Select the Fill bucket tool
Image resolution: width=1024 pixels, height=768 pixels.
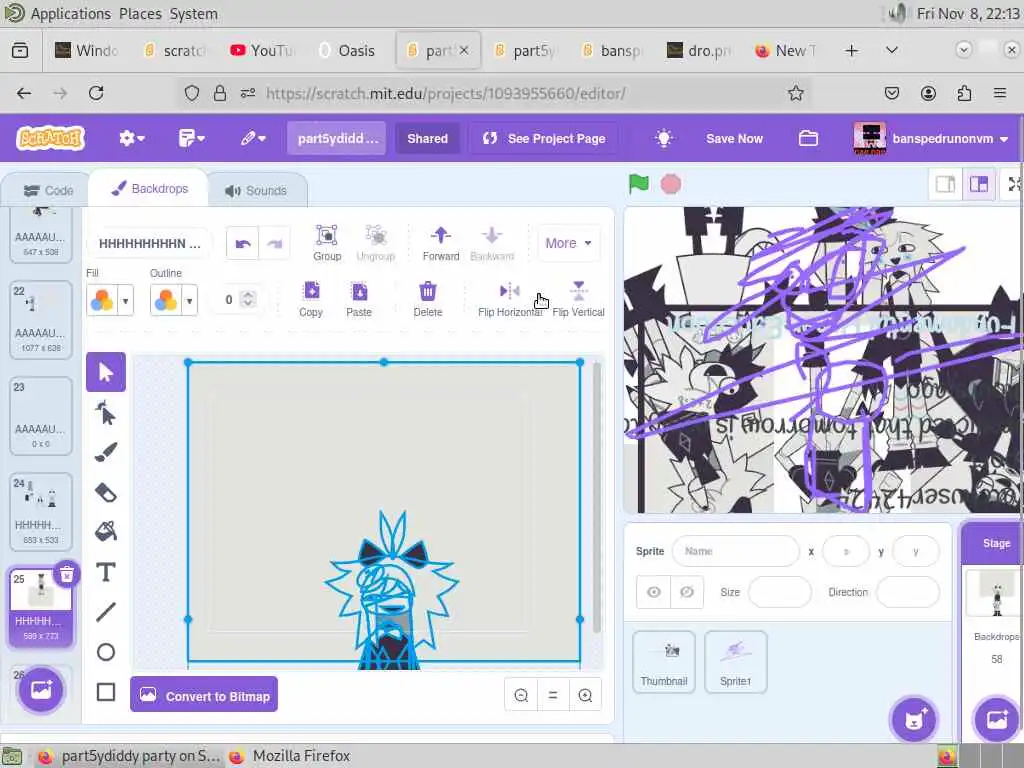[106, 532]
